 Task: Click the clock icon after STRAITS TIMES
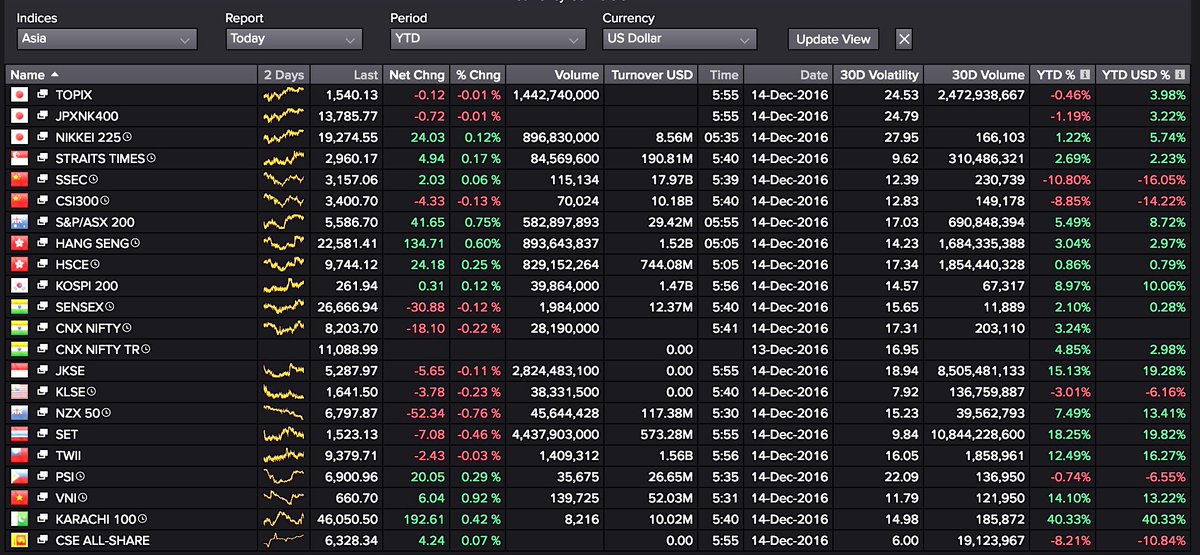tap(151, 158)
